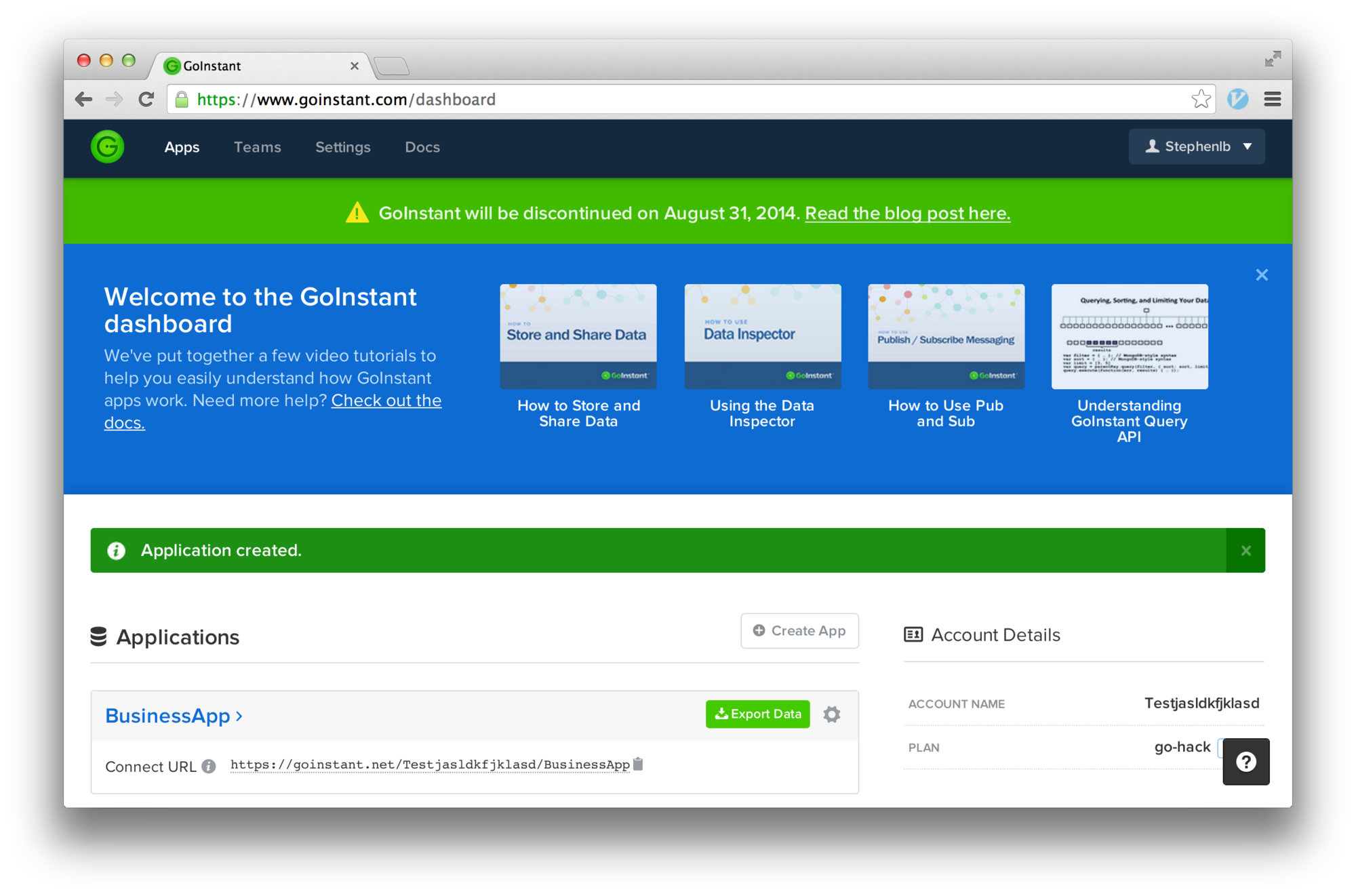
Task: Click the GoInstant logo in the navbar
Action: click(x=108, y=146)
